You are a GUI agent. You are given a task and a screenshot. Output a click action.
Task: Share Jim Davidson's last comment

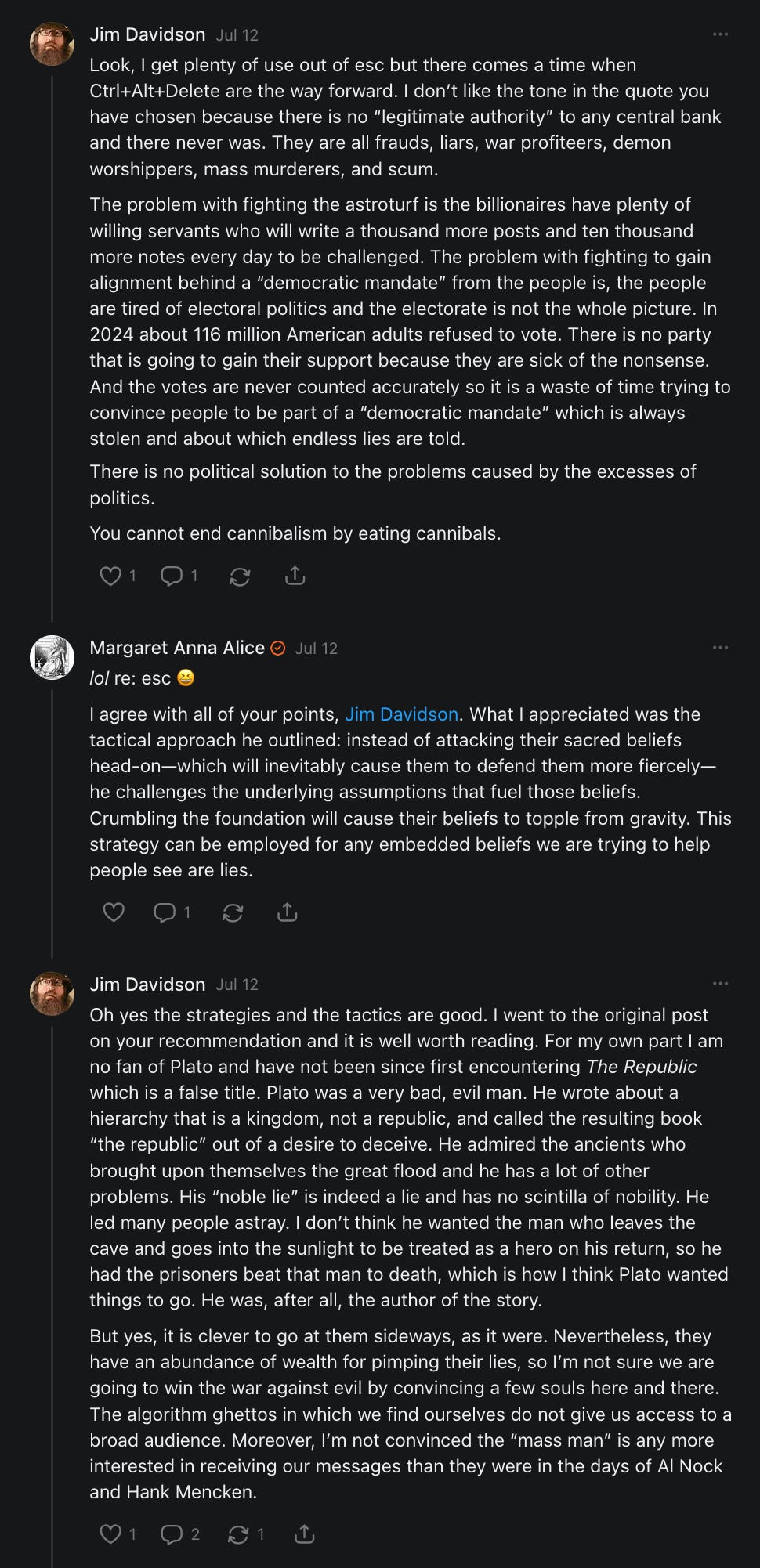coord(304,1534)
